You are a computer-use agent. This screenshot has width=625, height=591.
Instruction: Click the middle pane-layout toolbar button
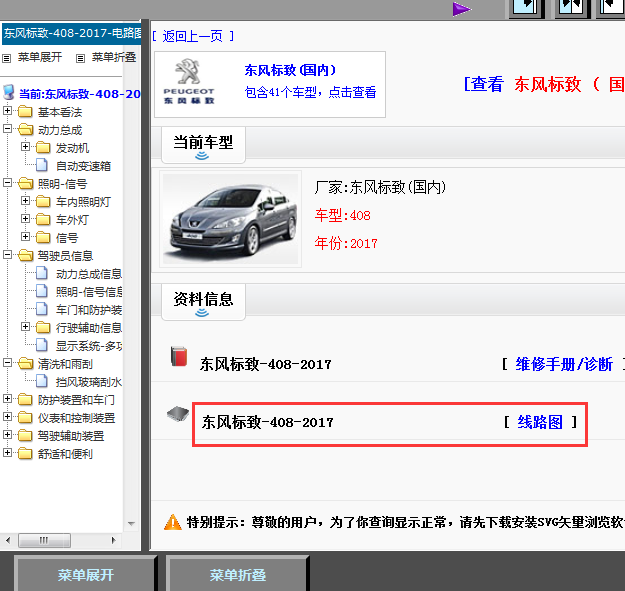pos(571,8)
